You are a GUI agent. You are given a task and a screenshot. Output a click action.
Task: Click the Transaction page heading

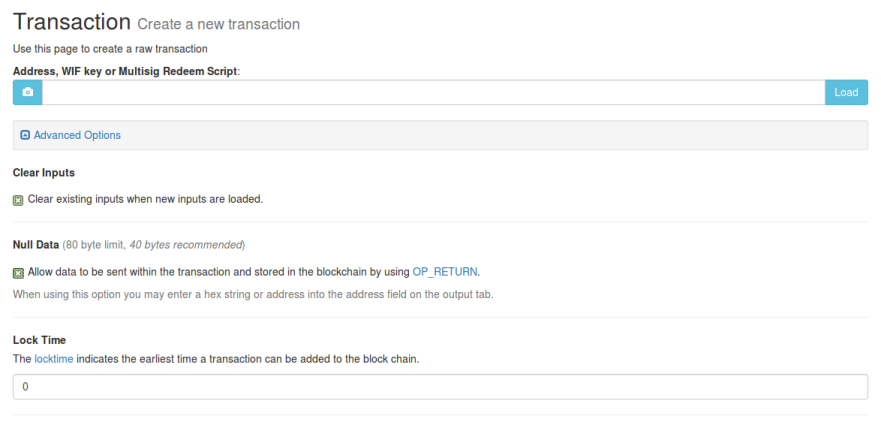[x=72, y=22]
